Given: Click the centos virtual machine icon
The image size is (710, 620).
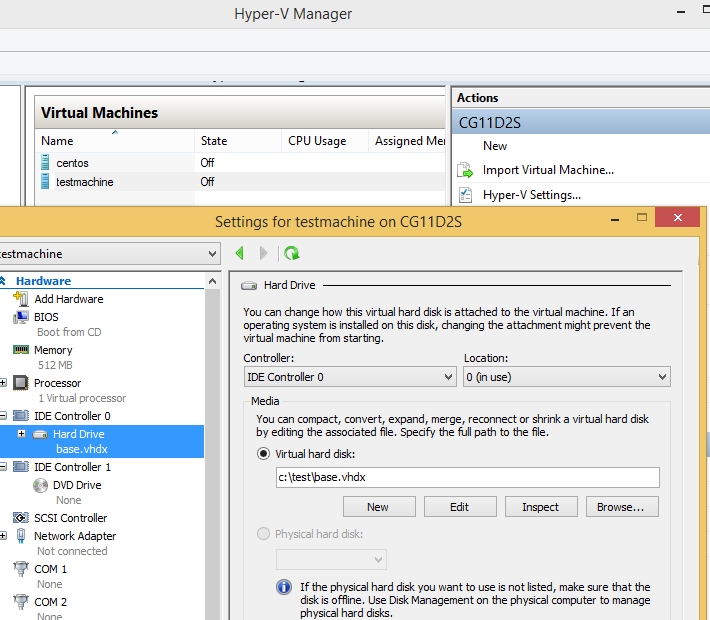Looking at the screenshot, I should pos(45,162).
